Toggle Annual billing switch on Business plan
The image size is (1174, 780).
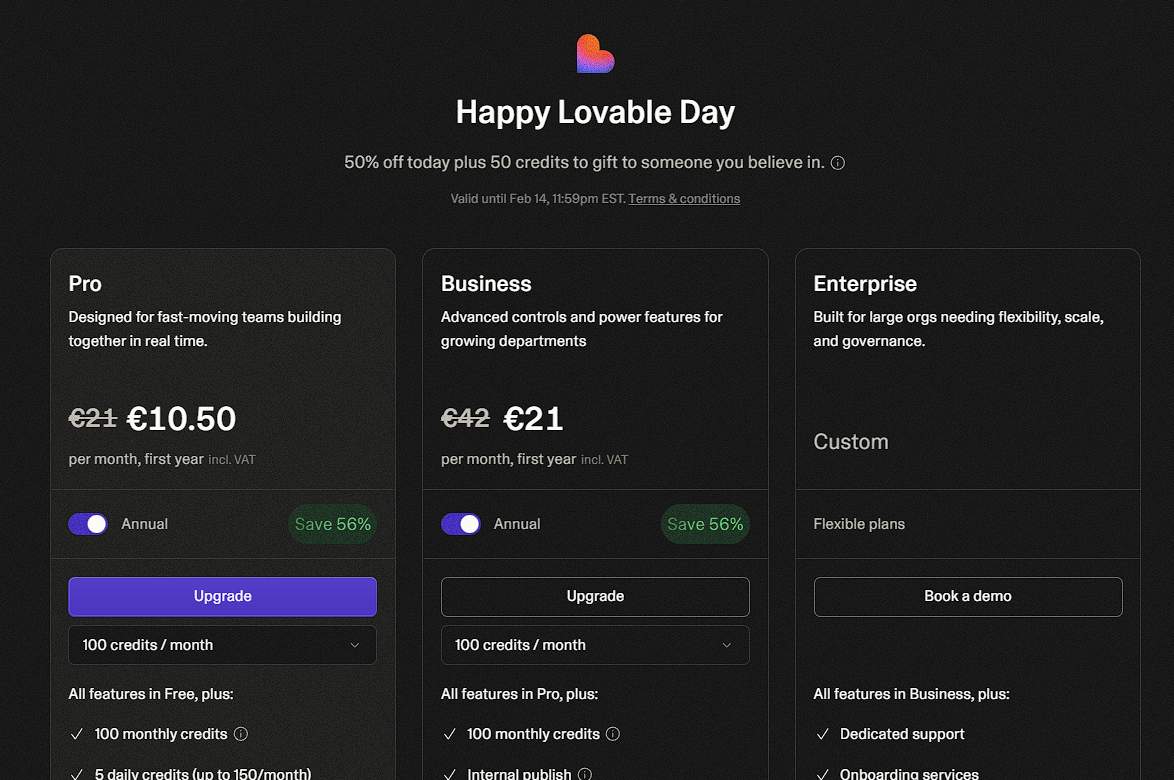point(460,524)
